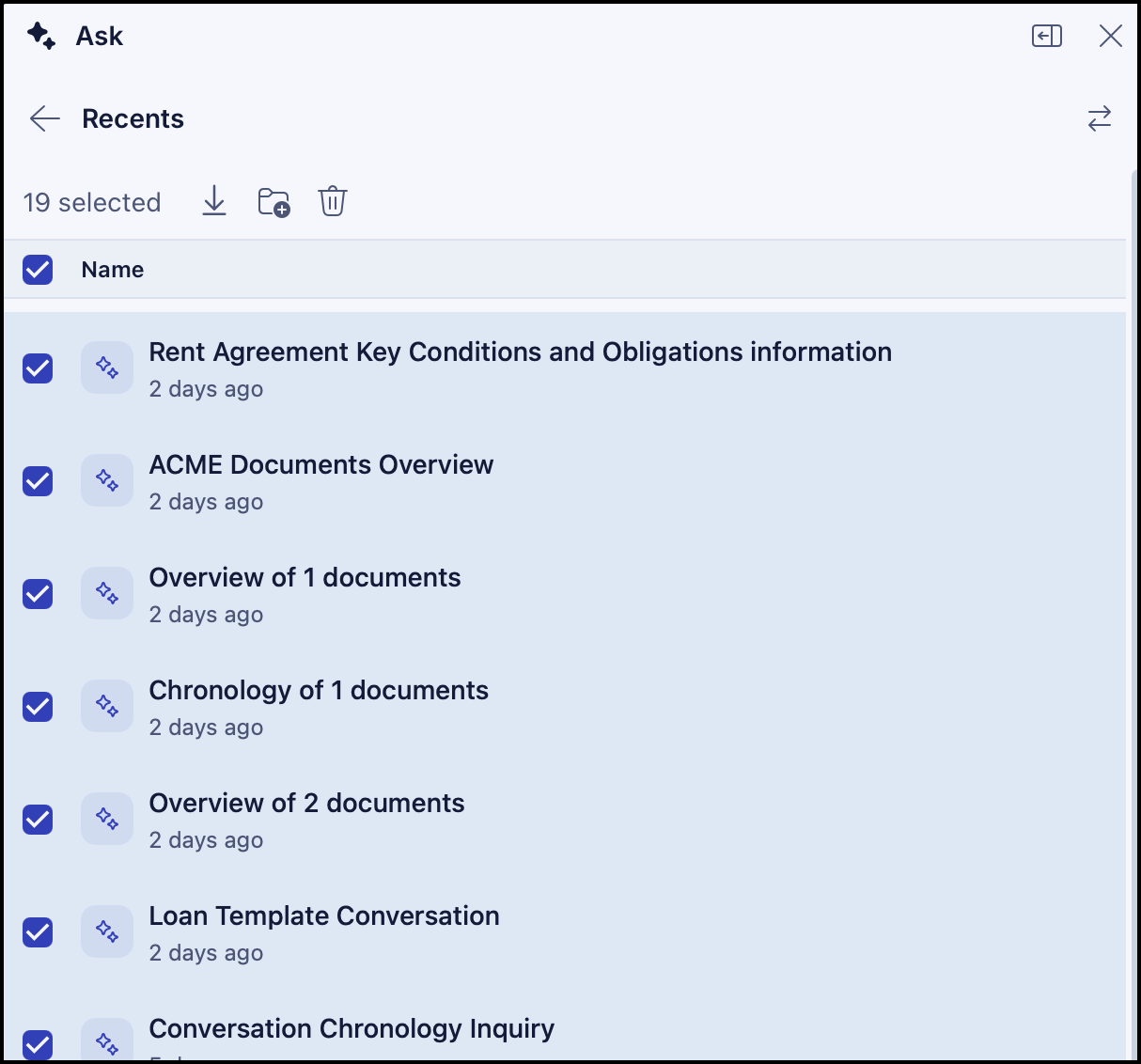
Task: Click the ACME Documents Overview sparkle icon
Action: tap(107, 480)
